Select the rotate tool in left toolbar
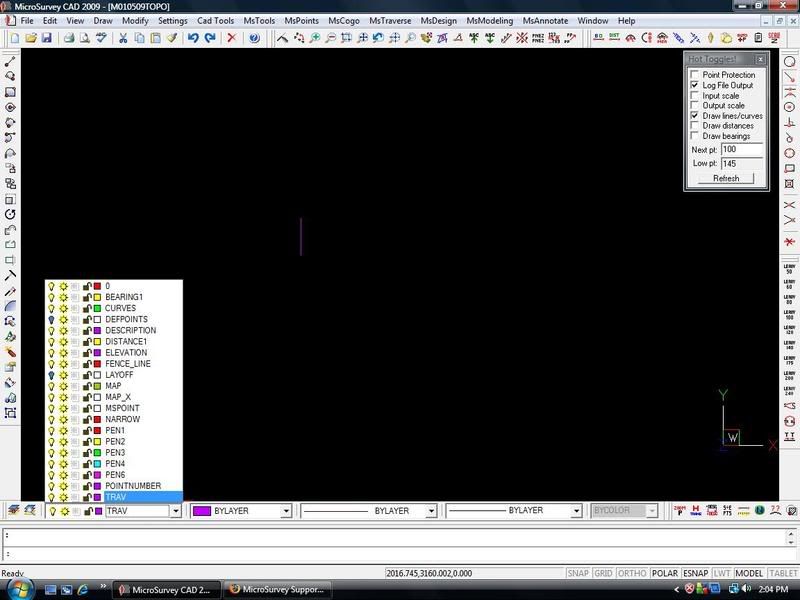This screenshot has width=800, height=600. tap(10, 214)
